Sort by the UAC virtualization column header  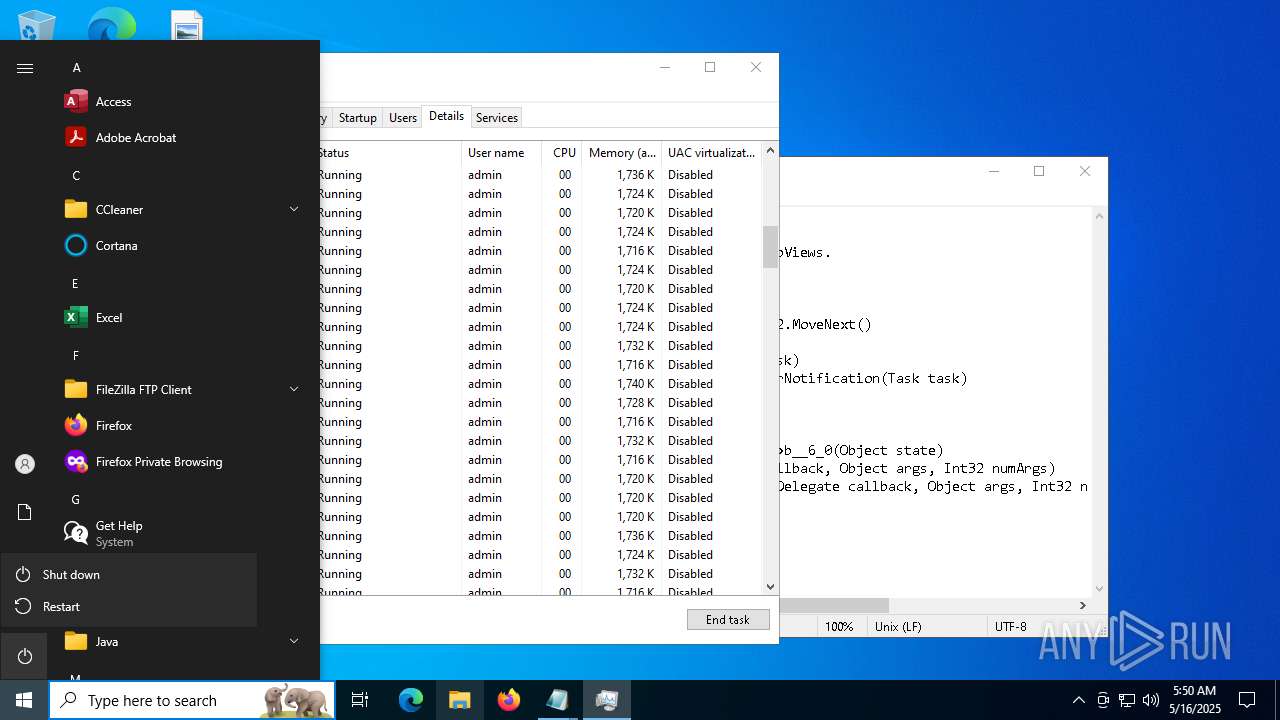point(712,153)
